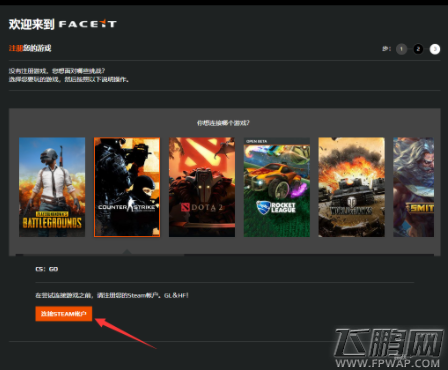
Task: Click the CS: GO label text
Action: (47, 269)
